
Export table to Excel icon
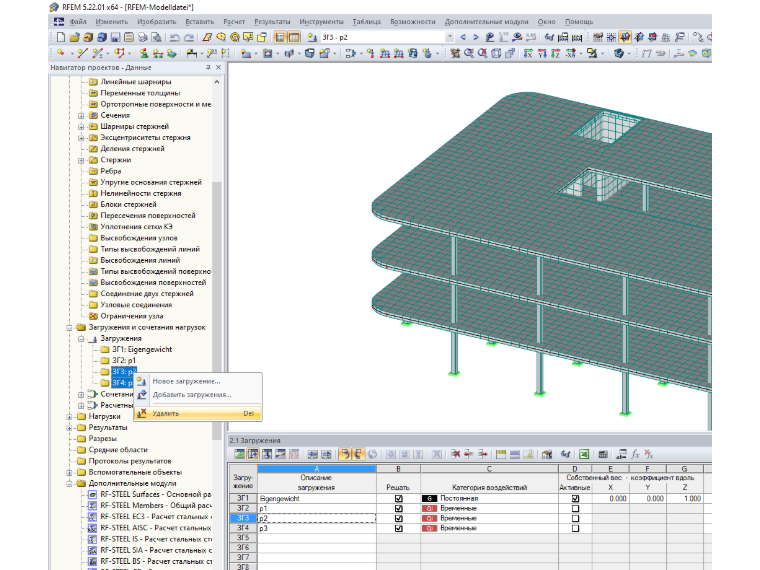point(585,454)
